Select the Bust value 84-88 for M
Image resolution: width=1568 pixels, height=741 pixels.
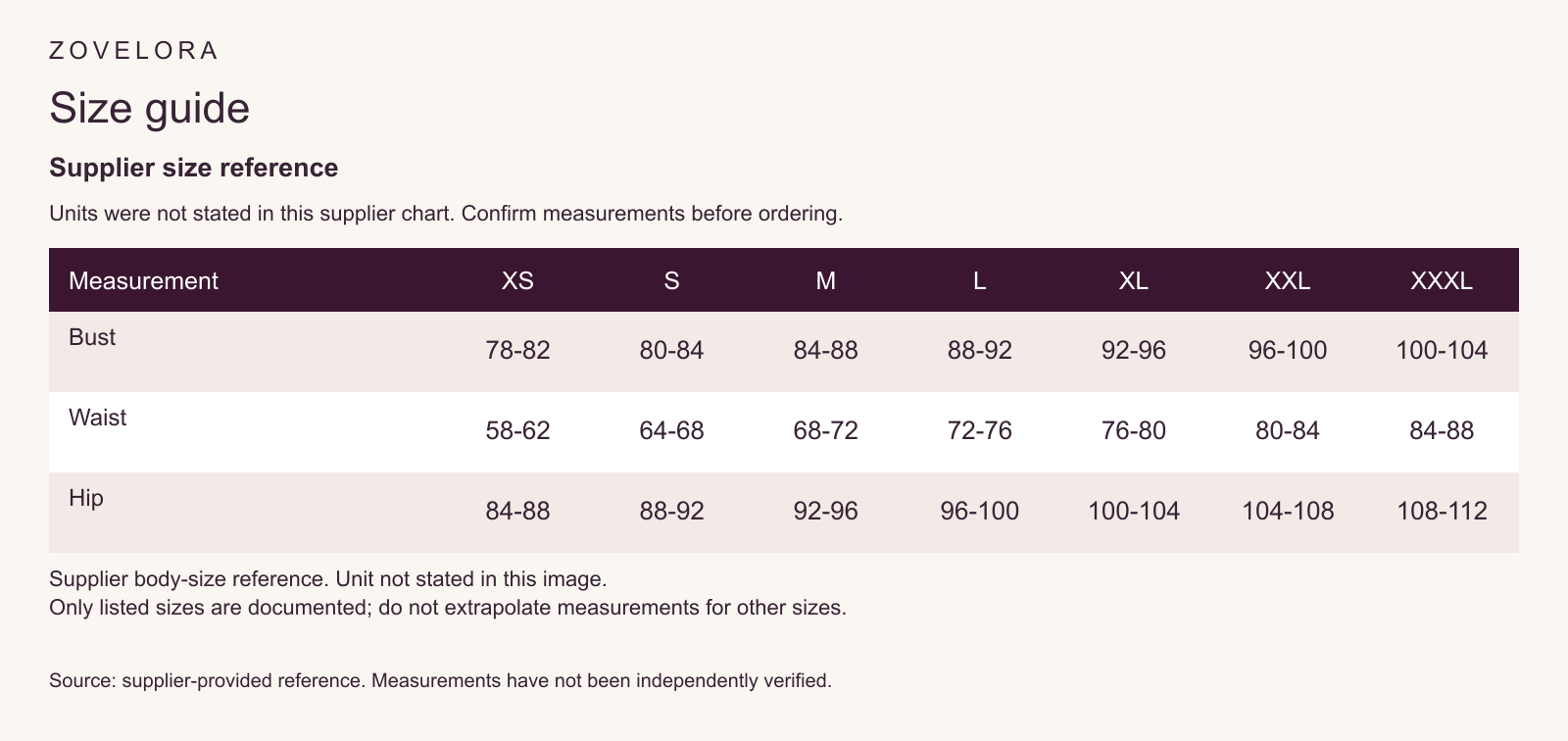click(x=825, y=351)
